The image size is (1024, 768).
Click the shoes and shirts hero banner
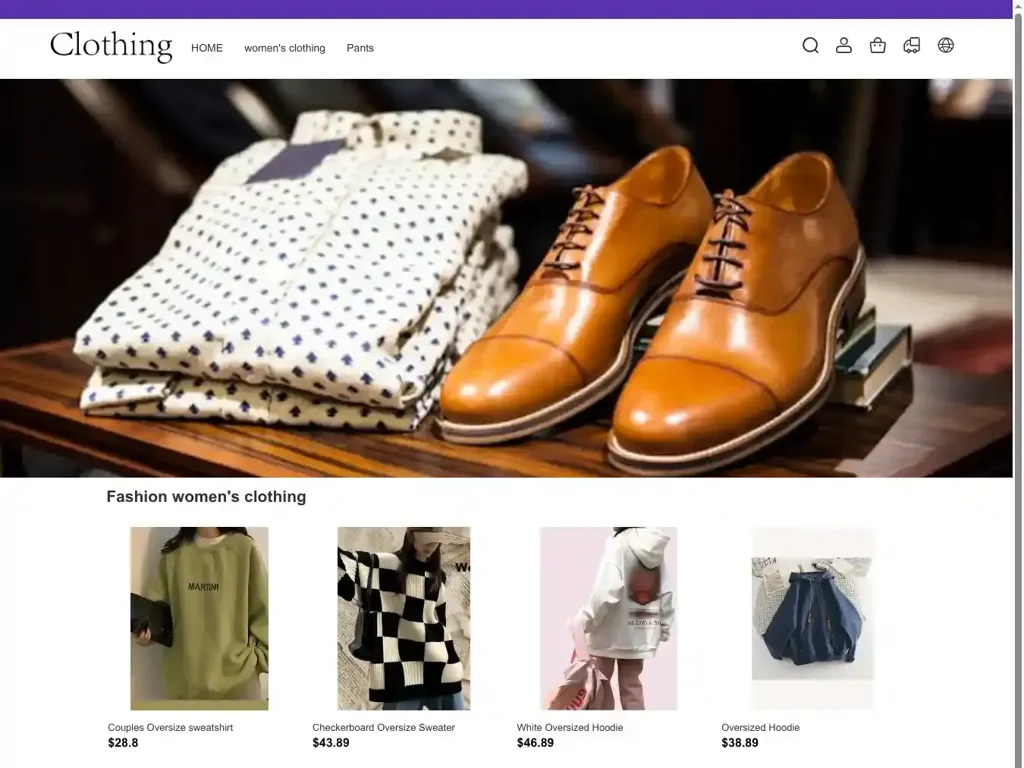tap(512, 278)
